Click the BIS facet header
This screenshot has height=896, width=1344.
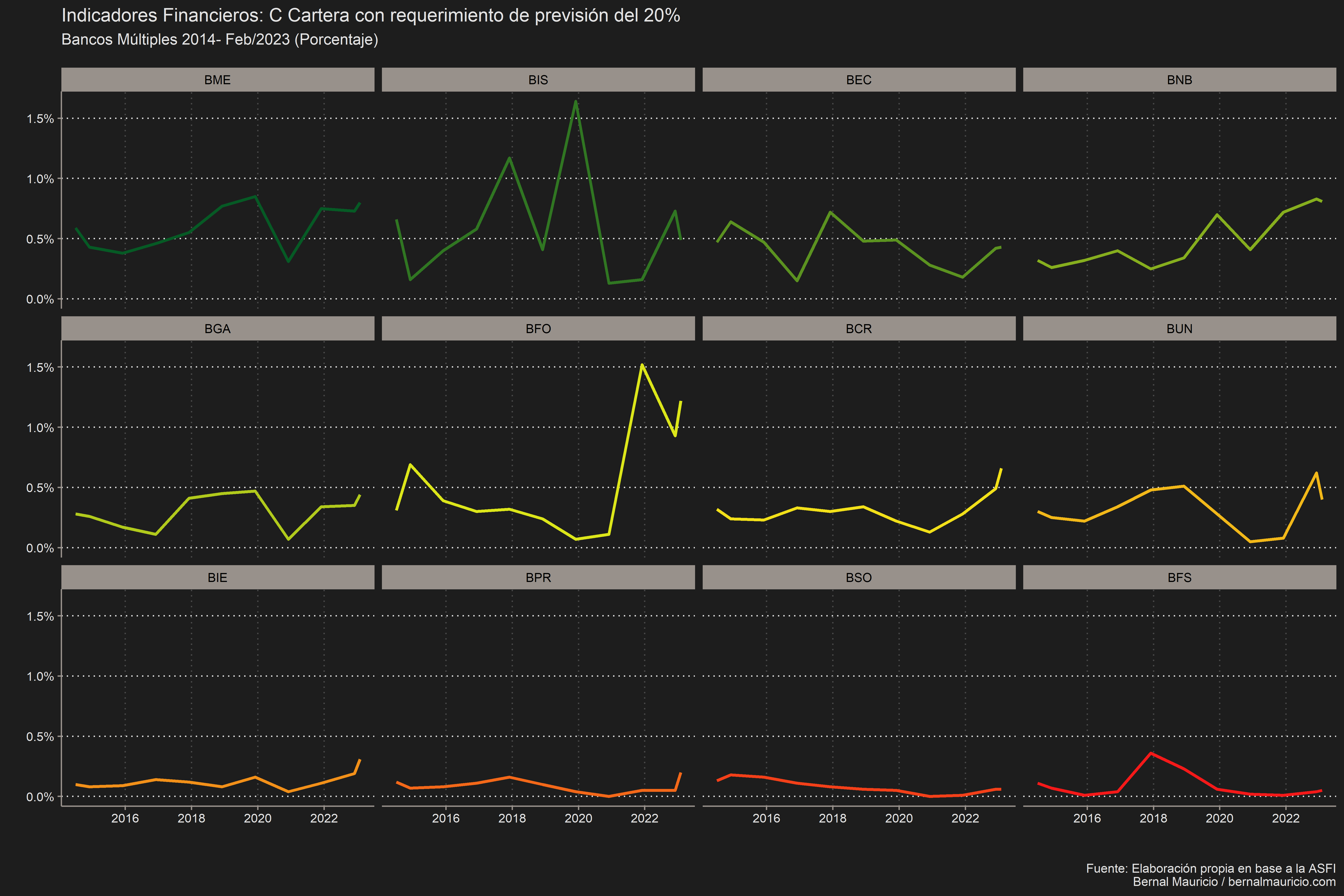(538, 80)
